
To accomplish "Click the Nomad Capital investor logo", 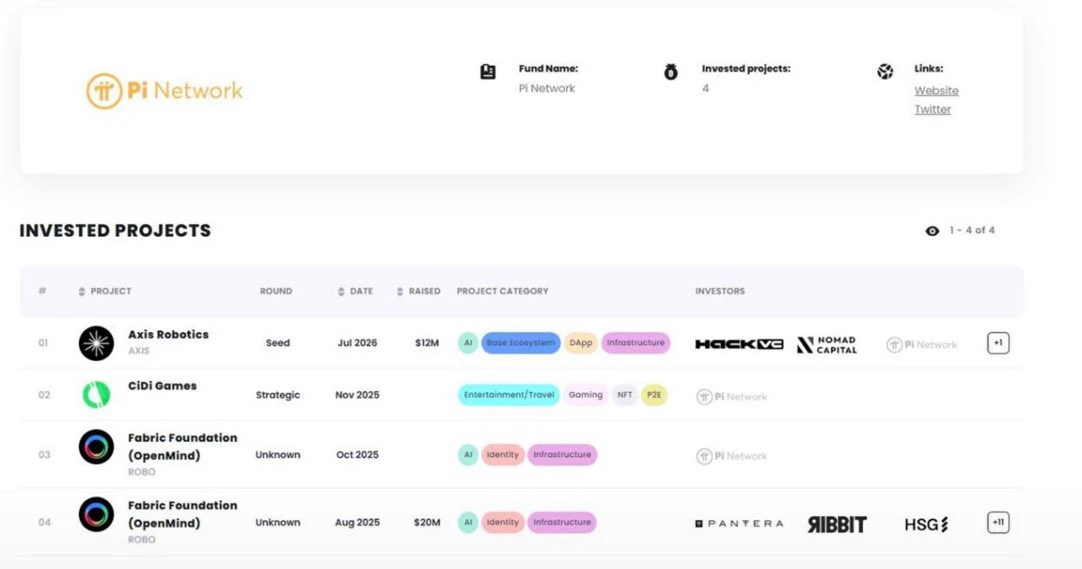I will pos(827,345).
